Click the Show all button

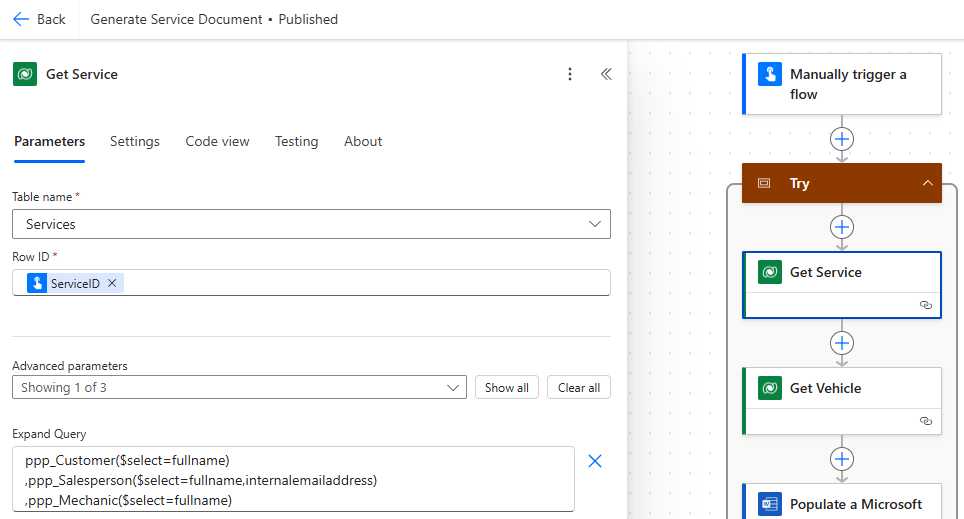click(507, 387)
